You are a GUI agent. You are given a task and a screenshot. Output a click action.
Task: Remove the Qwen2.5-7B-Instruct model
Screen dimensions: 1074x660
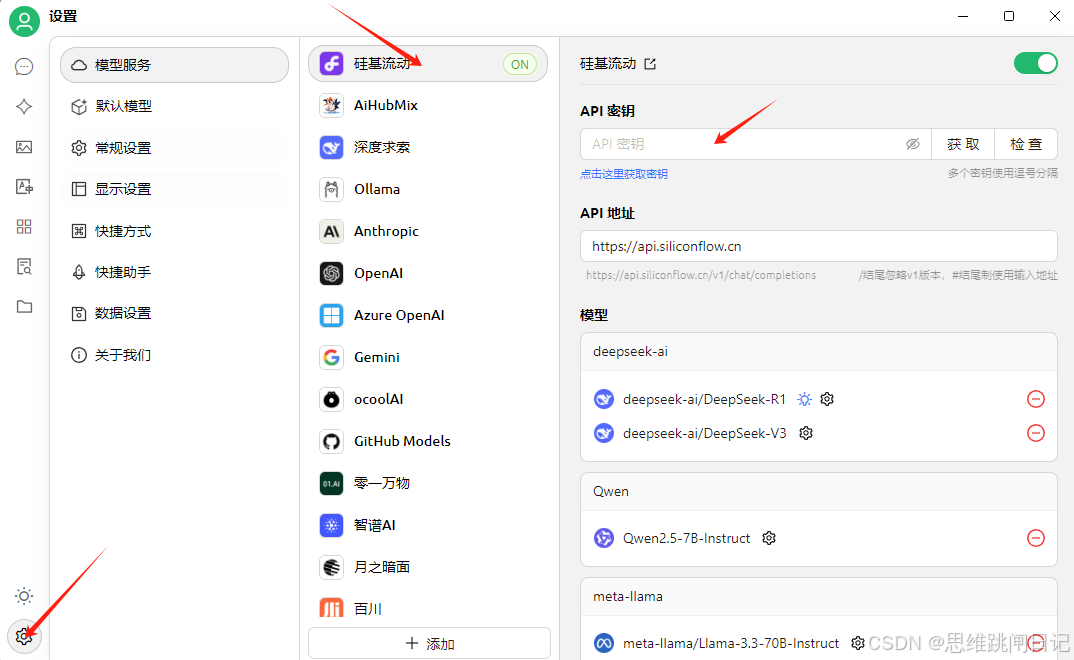[1036, 538]
